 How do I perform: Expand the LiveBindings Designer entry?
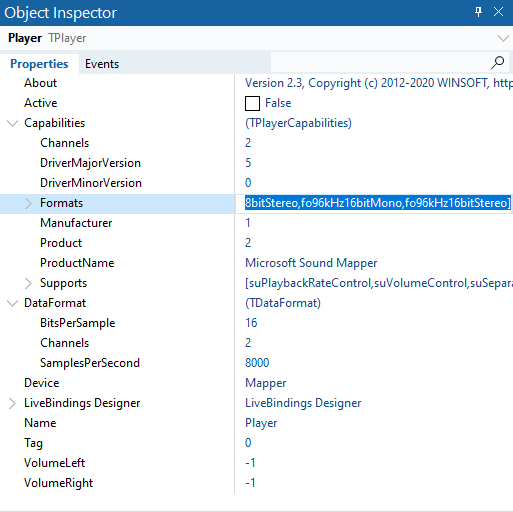(12, 403)
